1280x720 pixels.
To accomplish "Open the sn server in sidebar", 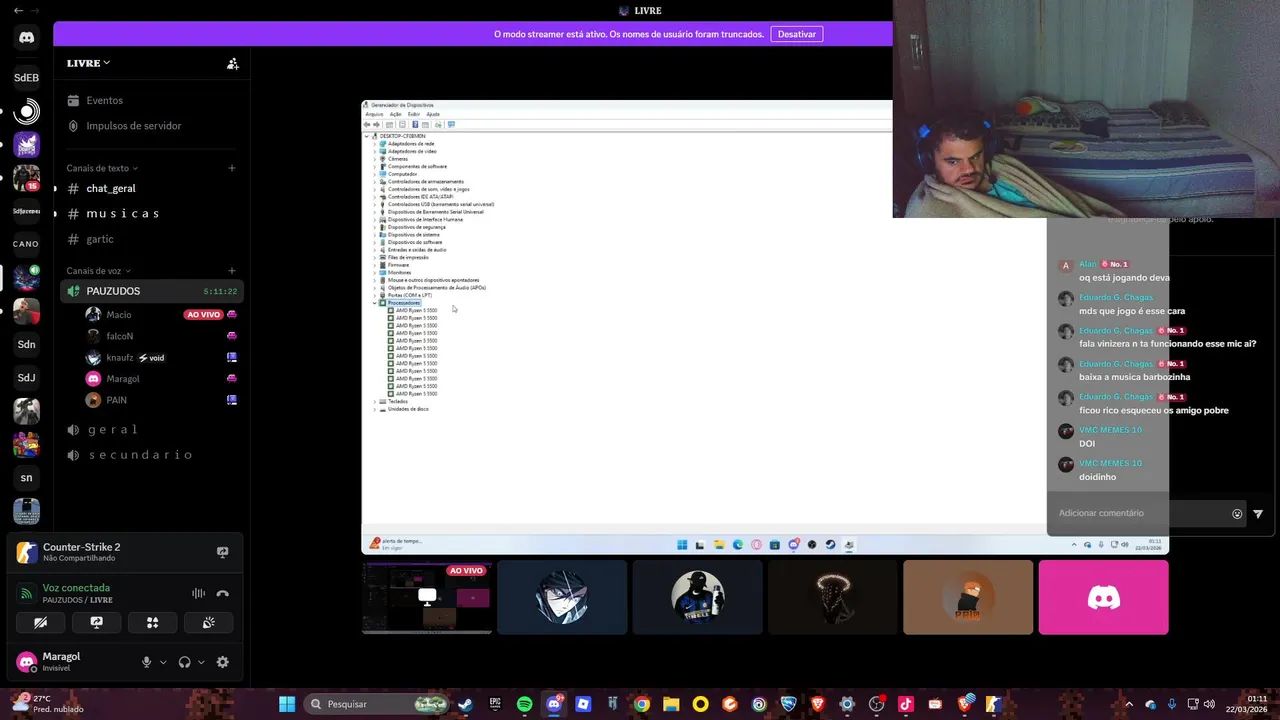I will (27, 477).
